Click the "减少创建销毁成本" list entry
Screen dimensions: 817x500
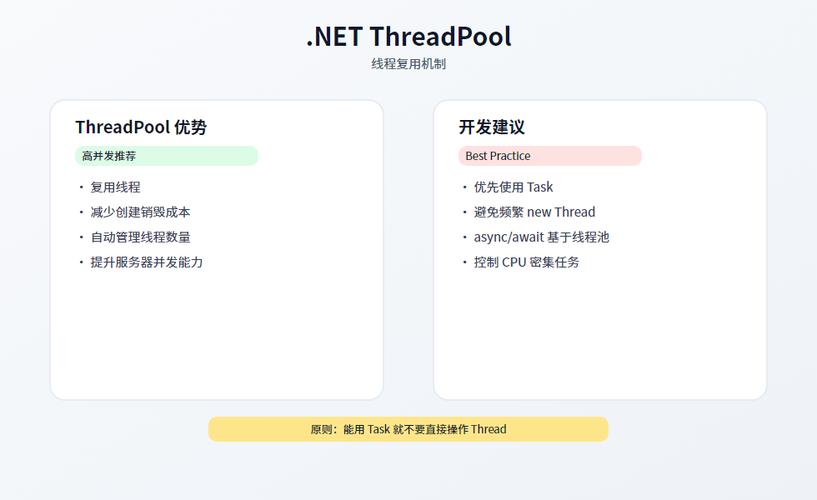coord(140,212)
